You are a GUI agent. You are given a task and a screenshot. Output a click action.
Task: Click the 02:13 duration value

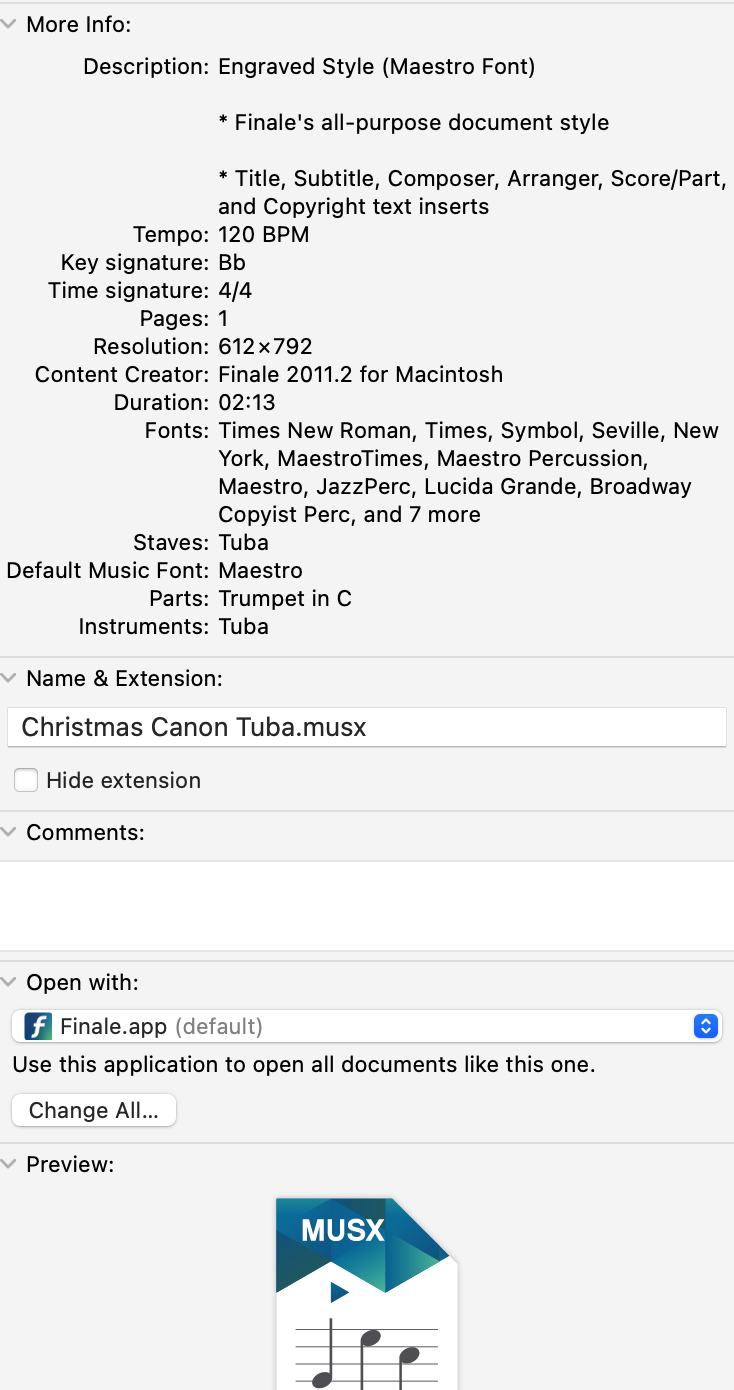(247, 403)
